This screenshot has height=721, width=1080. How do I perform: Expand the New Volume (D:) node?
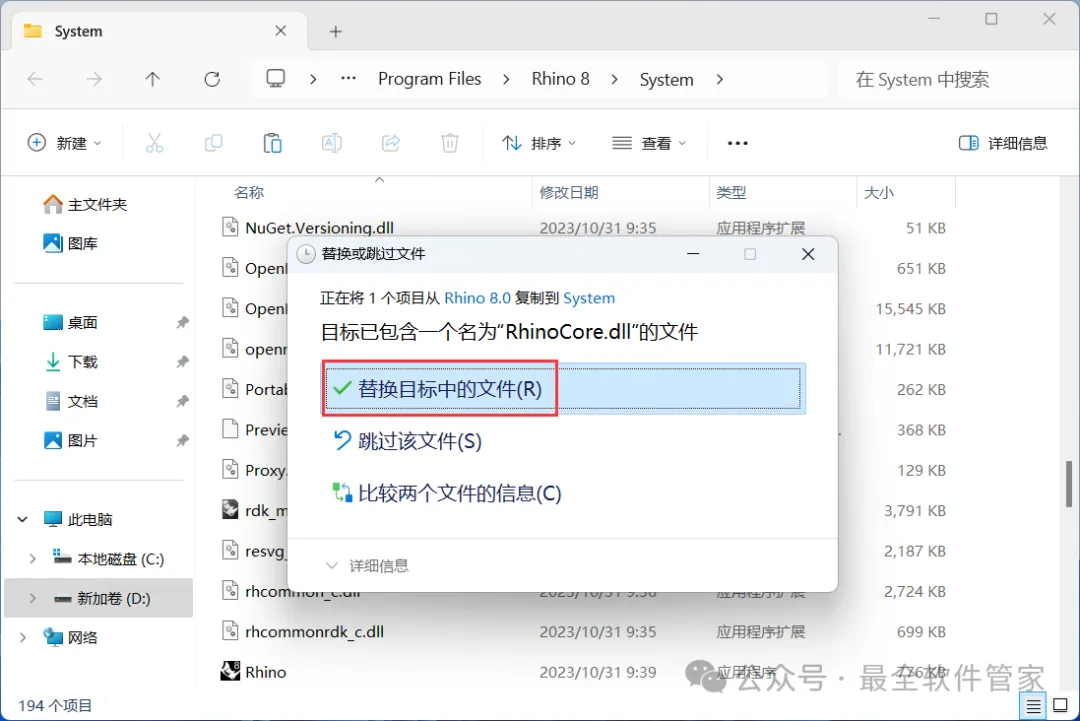click(32, 598)
